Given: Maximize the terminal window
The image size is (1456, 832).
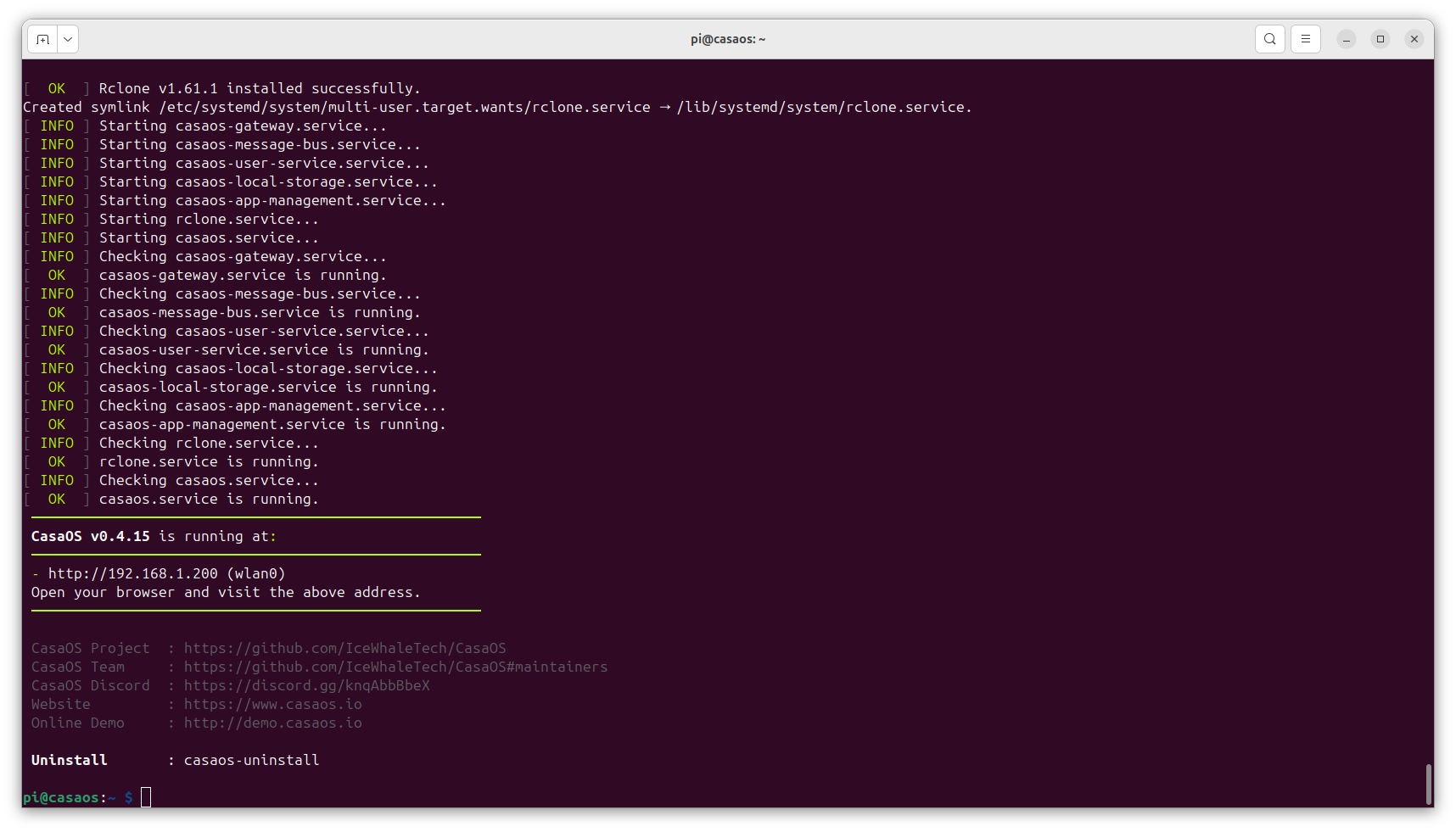Looking at the screenshot, I should coord(1380,39).
